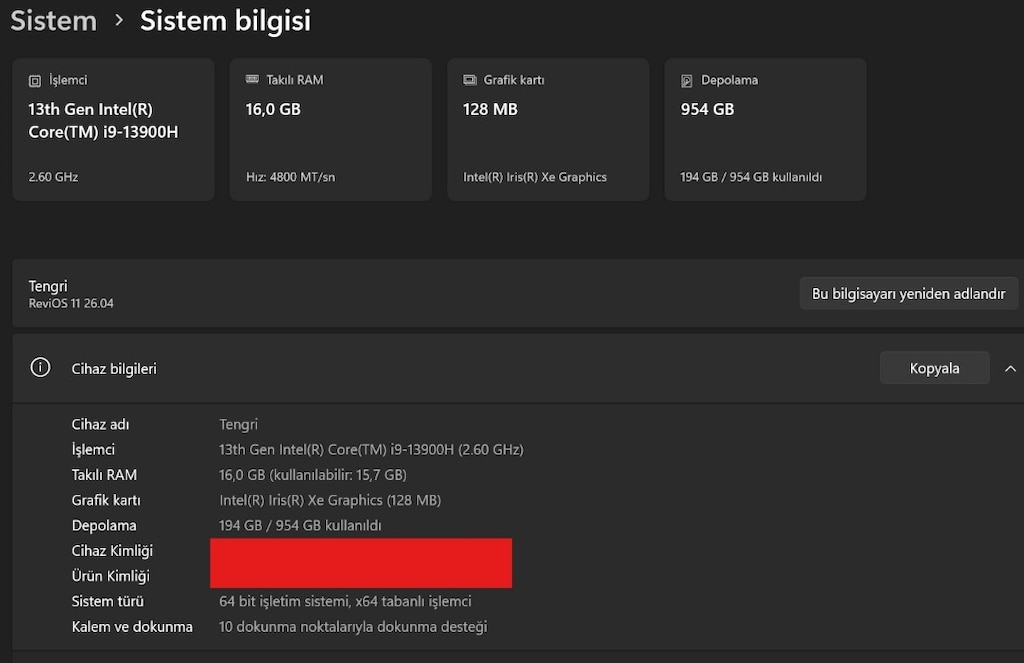This screenshot has width=1024, height=663.
Task: Open the İşlemci i9-13900H summary card
Action: tap(114, 129)
